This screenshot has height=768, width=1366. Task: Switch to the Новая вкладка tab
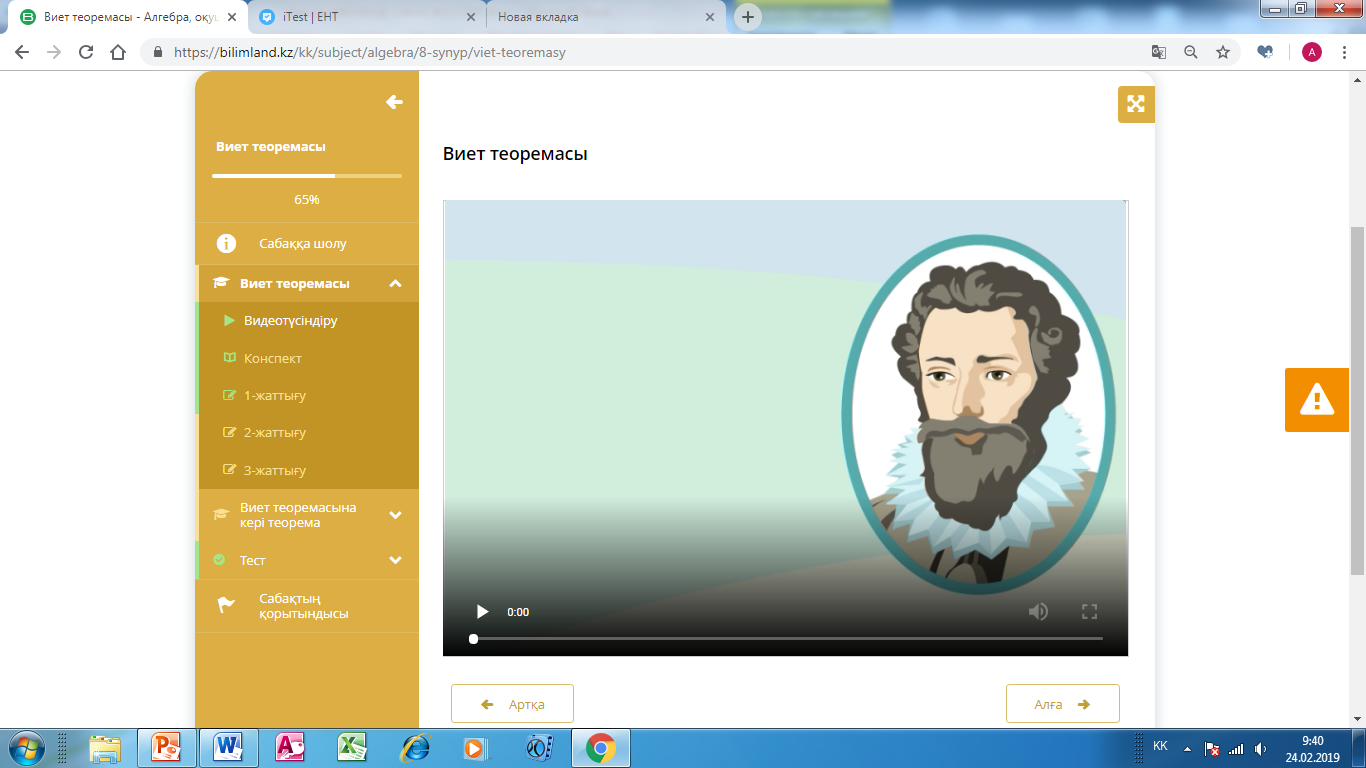click(x=606, y=17)
